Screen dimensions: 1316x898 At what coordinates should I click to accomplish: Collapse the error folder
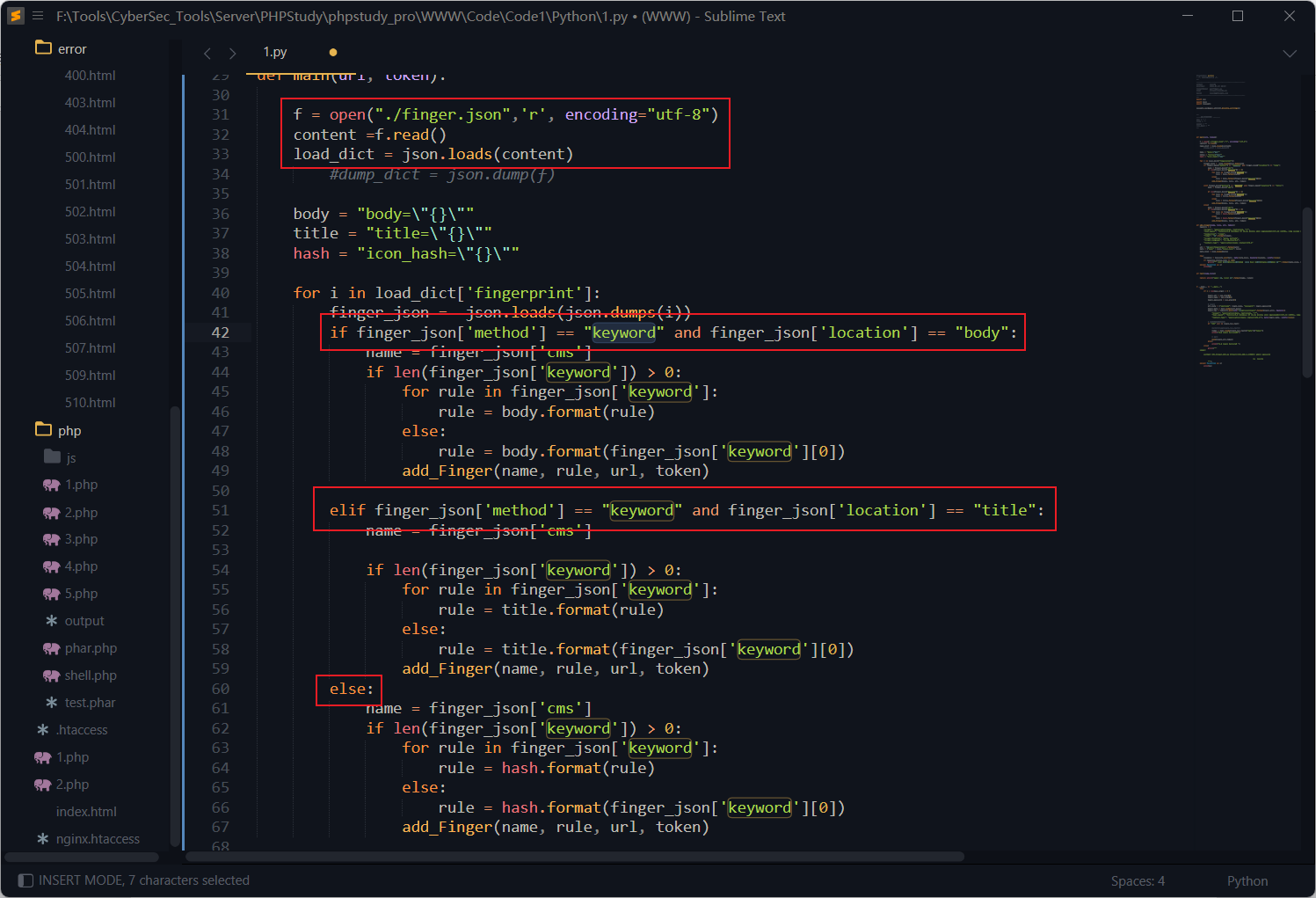click(x=43, y=48)
